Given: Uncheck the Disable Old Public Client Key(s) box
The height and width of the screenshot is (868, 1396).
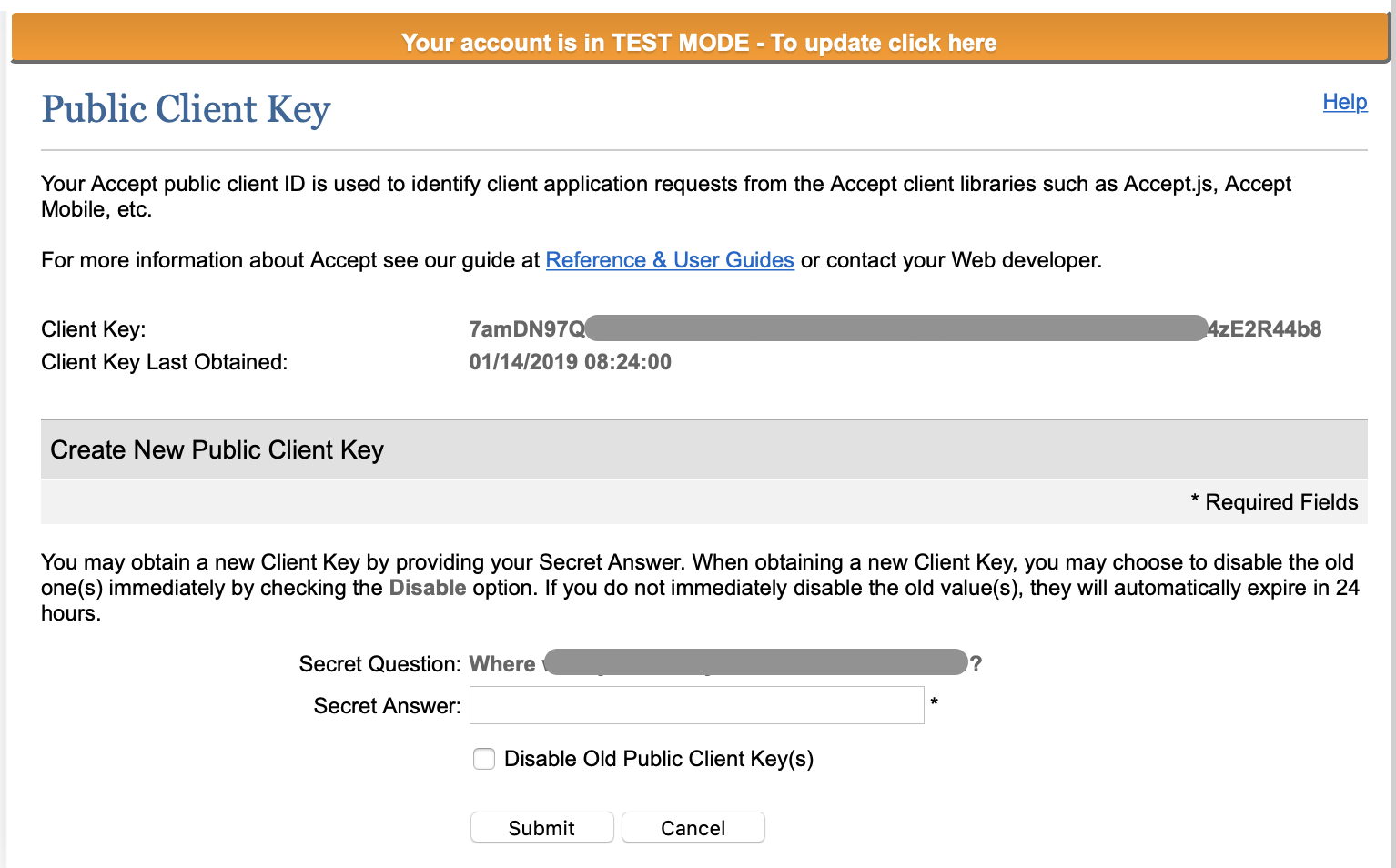Looking at the screenshot, I should tap(483, 758).
